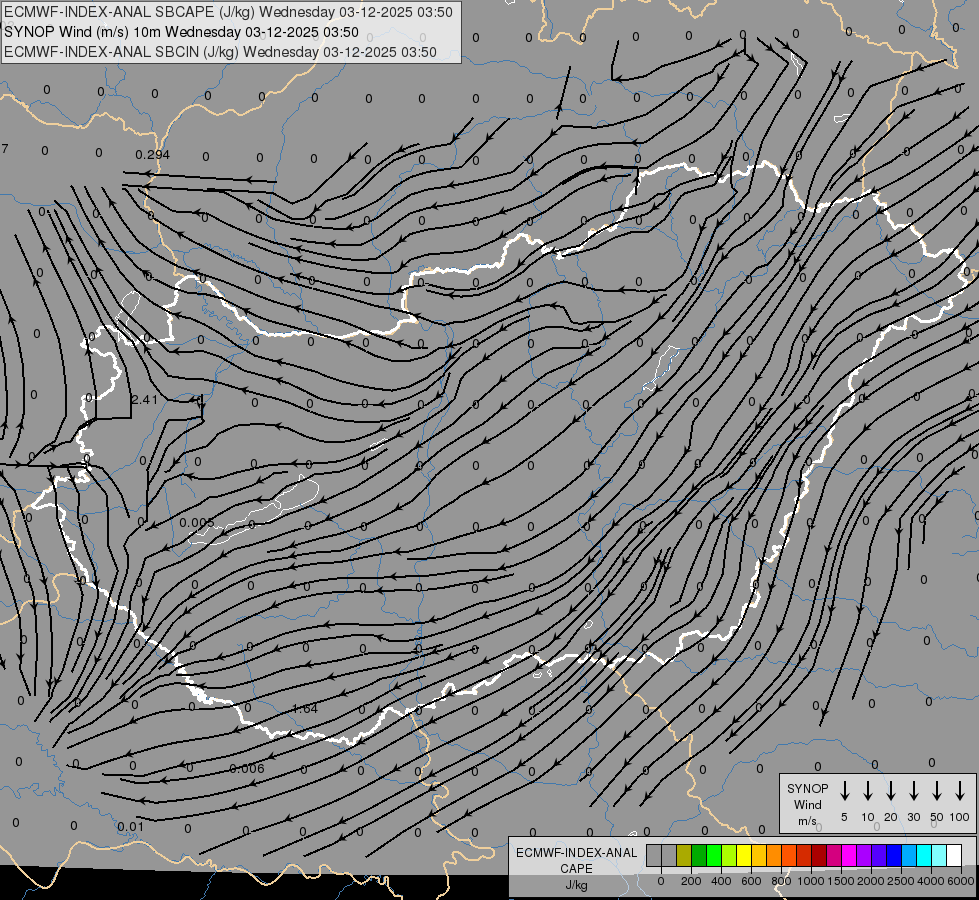Click the 0.005 value near the lake
979x900 pixels.
click(x=197, y=523)
